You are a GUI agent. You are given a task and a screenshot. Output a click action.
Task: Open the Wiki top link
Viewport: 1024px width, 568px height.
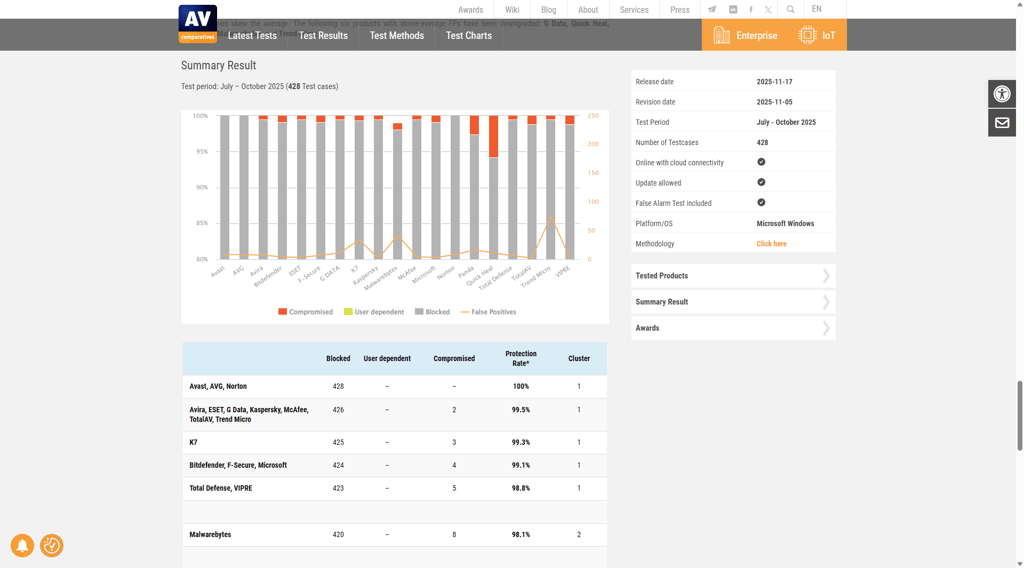(512, 10)
